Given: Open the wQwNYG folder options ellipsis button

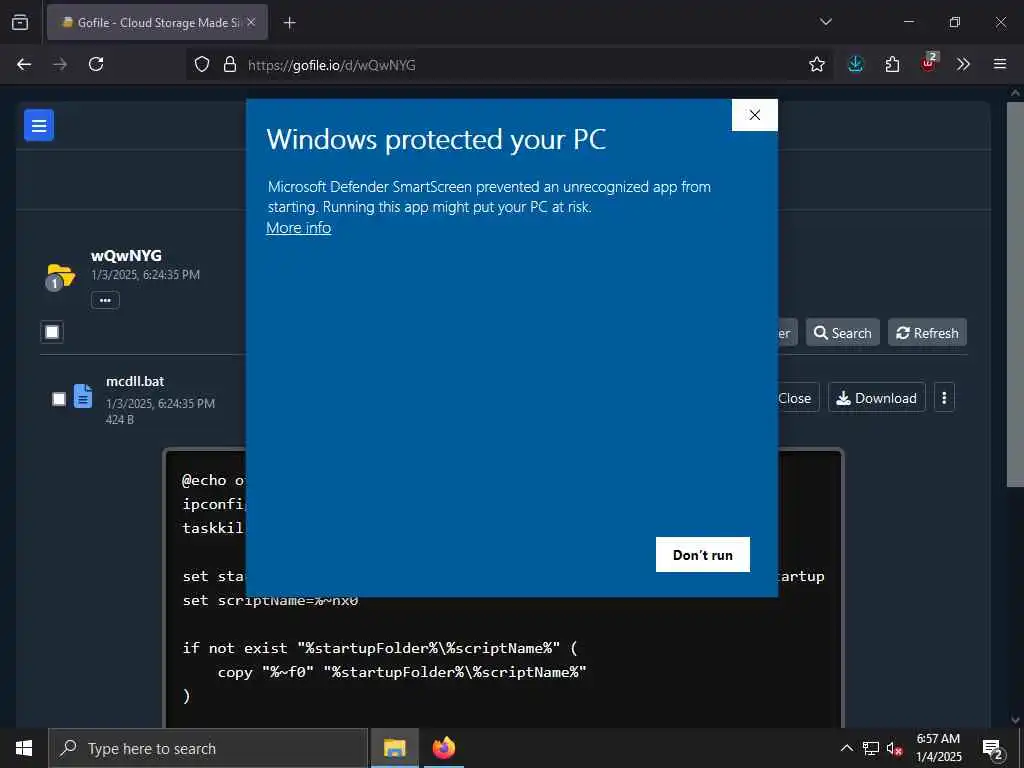Looking at the screenshot, I should coord(105,300).
